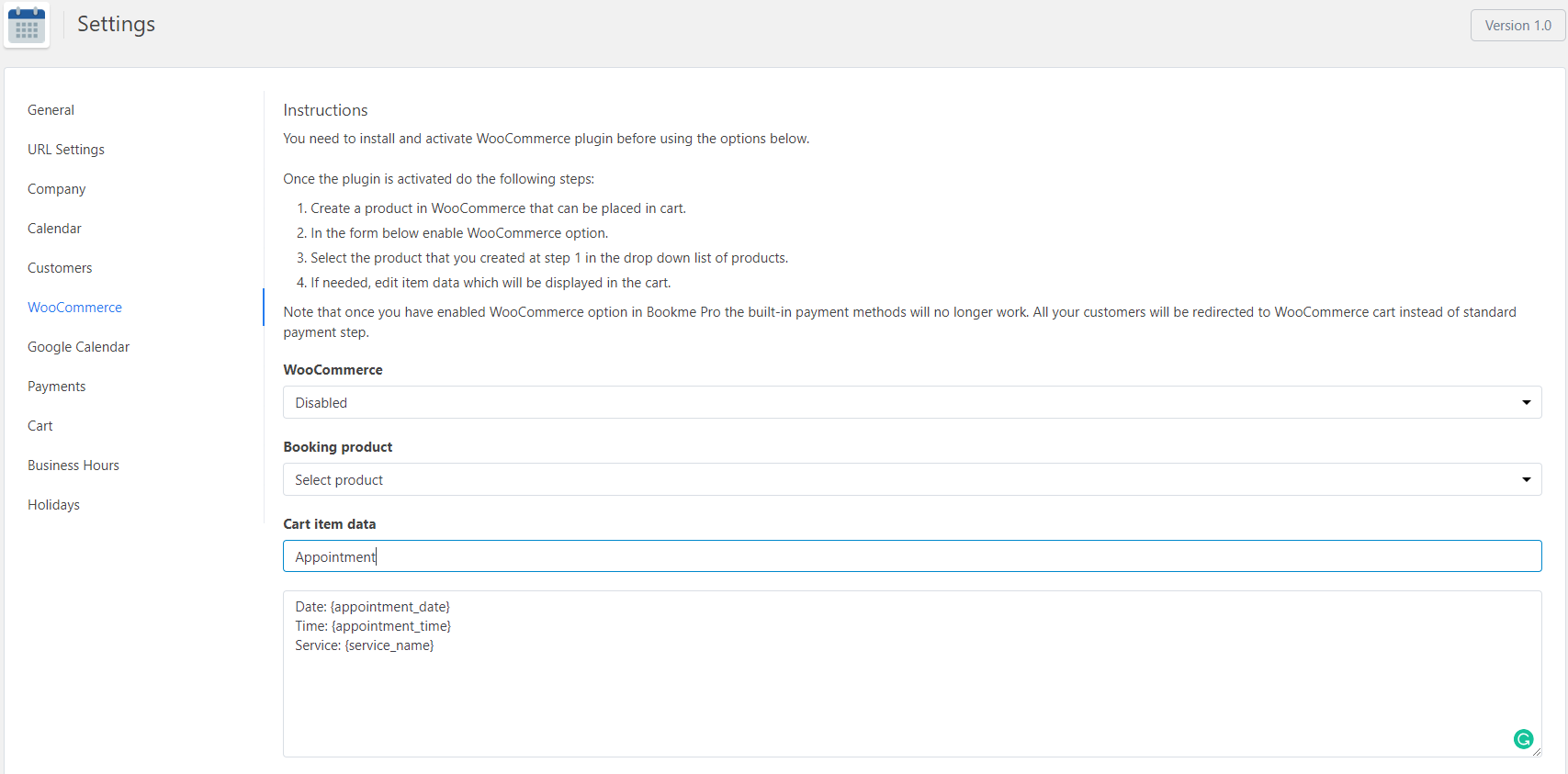Open the URL Settings tab
This screenshot has height=774, width=1568.
66,150
